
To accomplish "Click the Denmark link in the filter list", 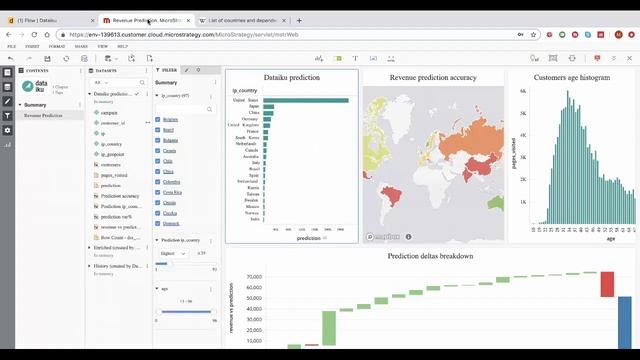I will click(x=171, y=224).
